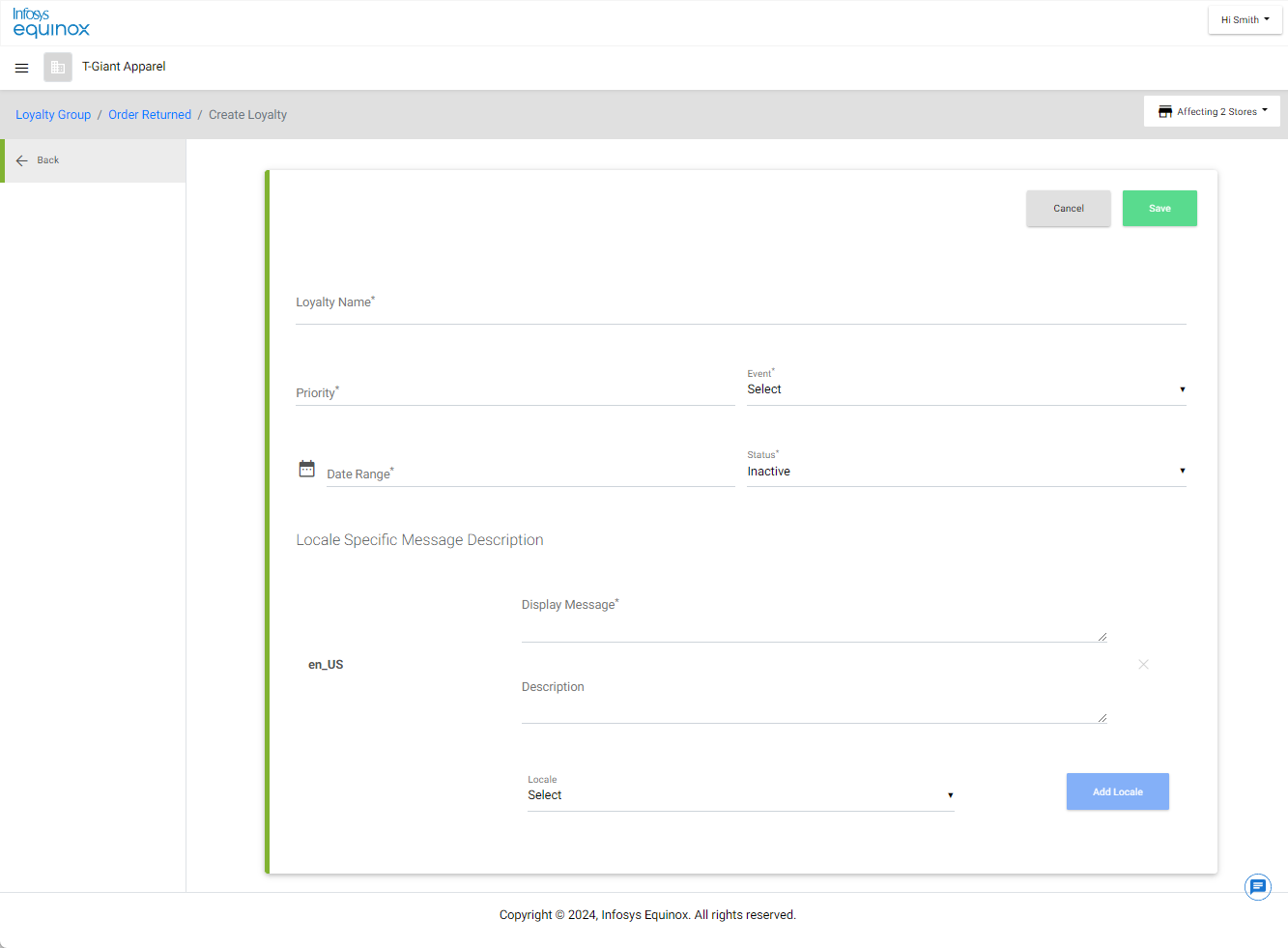This screenshot has height=948, width=1288.
Task: Open the hamburger navigation menu
Action: click(x=21, y=68)
